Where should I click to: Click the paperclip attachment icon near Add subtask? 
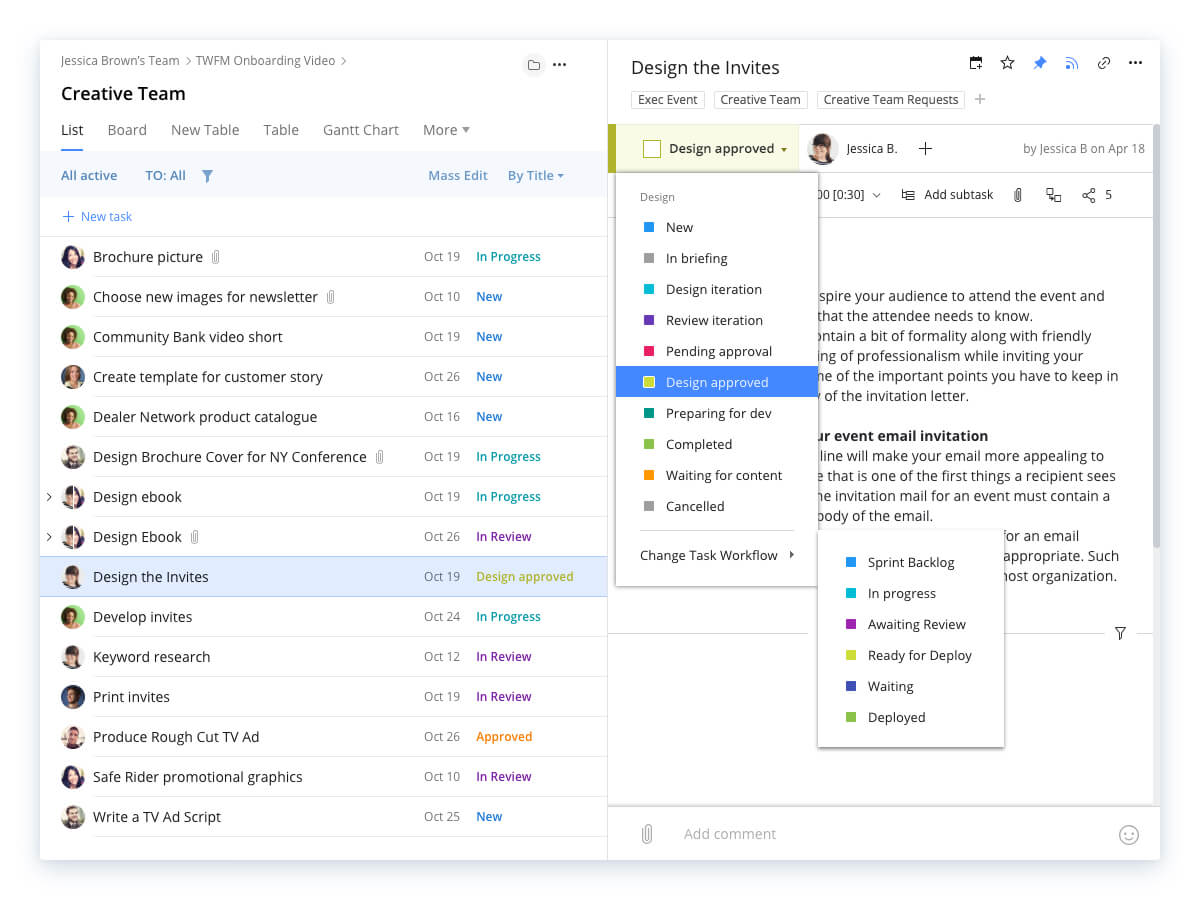[1018, 194]
